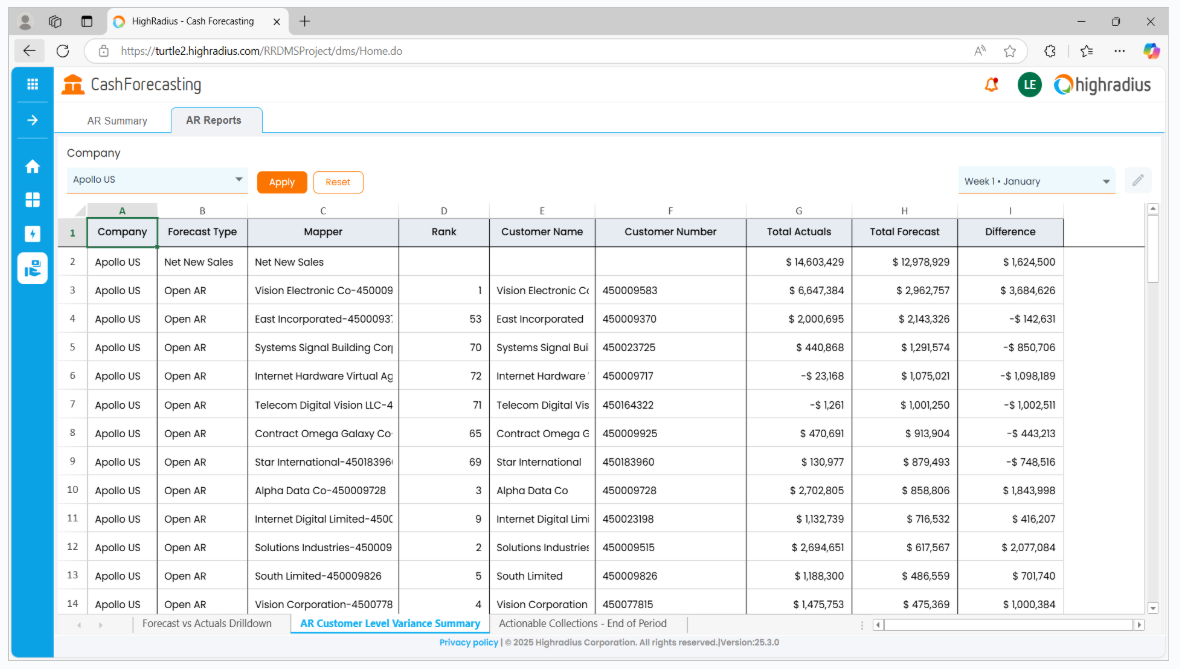
Task: Open the Week 1 • January dropdown
Action: [1036, 181]
